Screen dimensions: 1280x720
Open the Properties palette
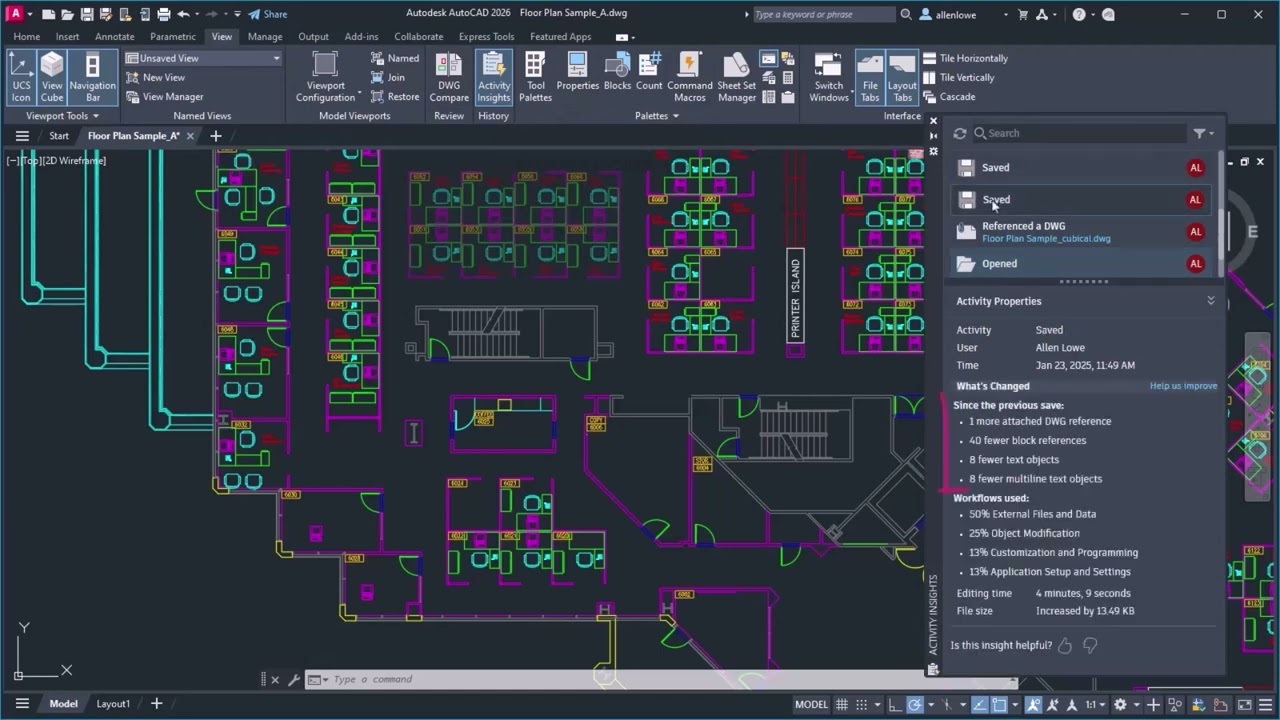click(577, 72)
